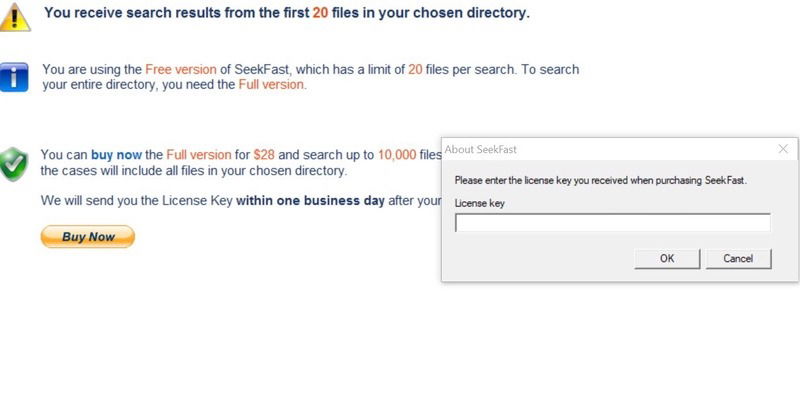Click the About SeekFast title bar
Image resolution: width=800 pixels, height=400 pixels.
(607, 149)
